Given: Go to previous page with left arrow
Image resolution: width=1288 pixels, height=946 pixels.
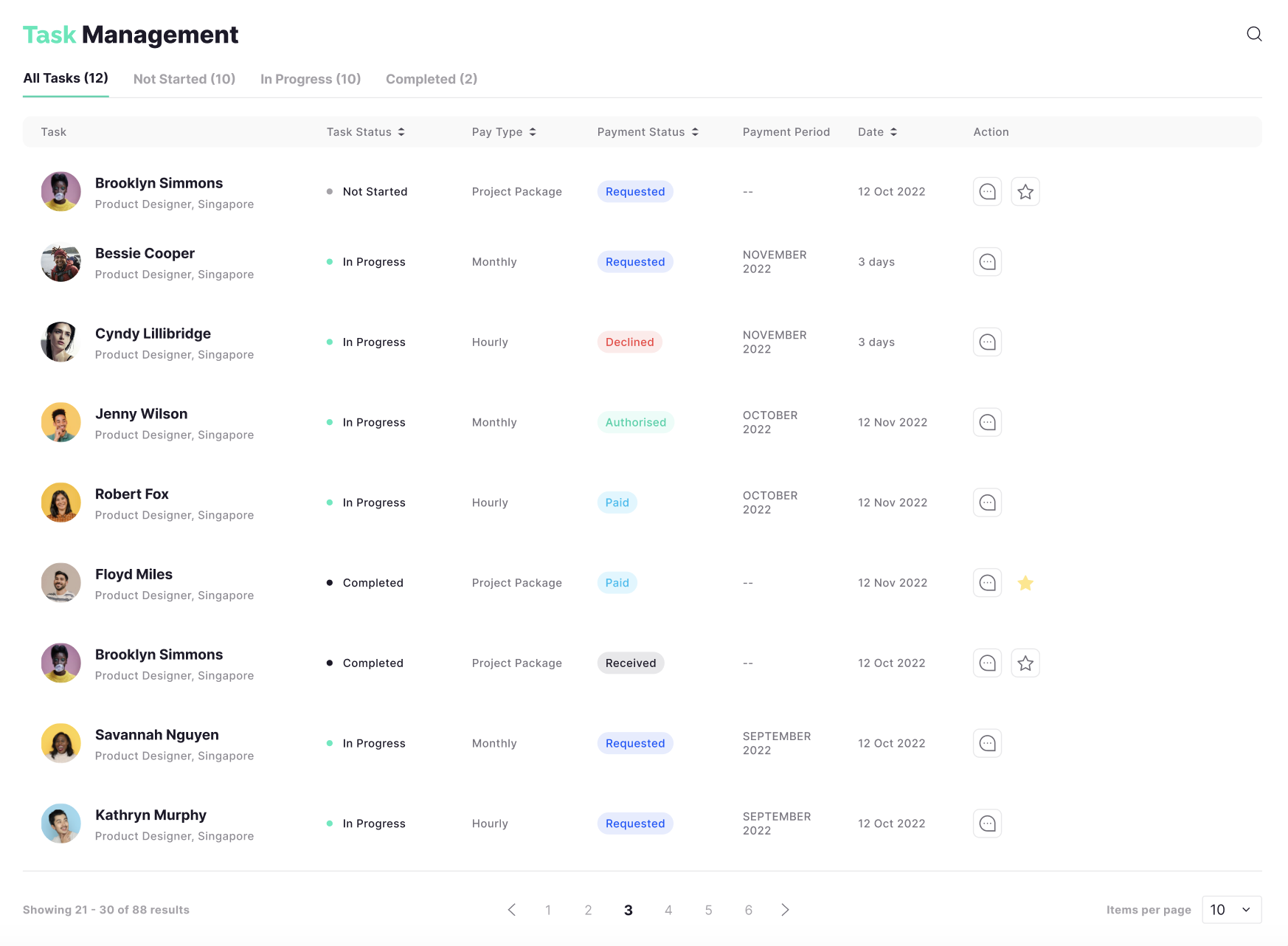Looking at the screenshot, I should click(512, 910).
